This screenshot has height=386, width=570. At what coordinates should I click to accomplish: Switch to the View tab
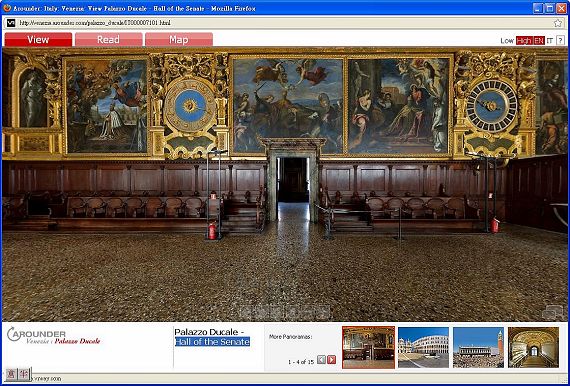(x=38, y=40)
